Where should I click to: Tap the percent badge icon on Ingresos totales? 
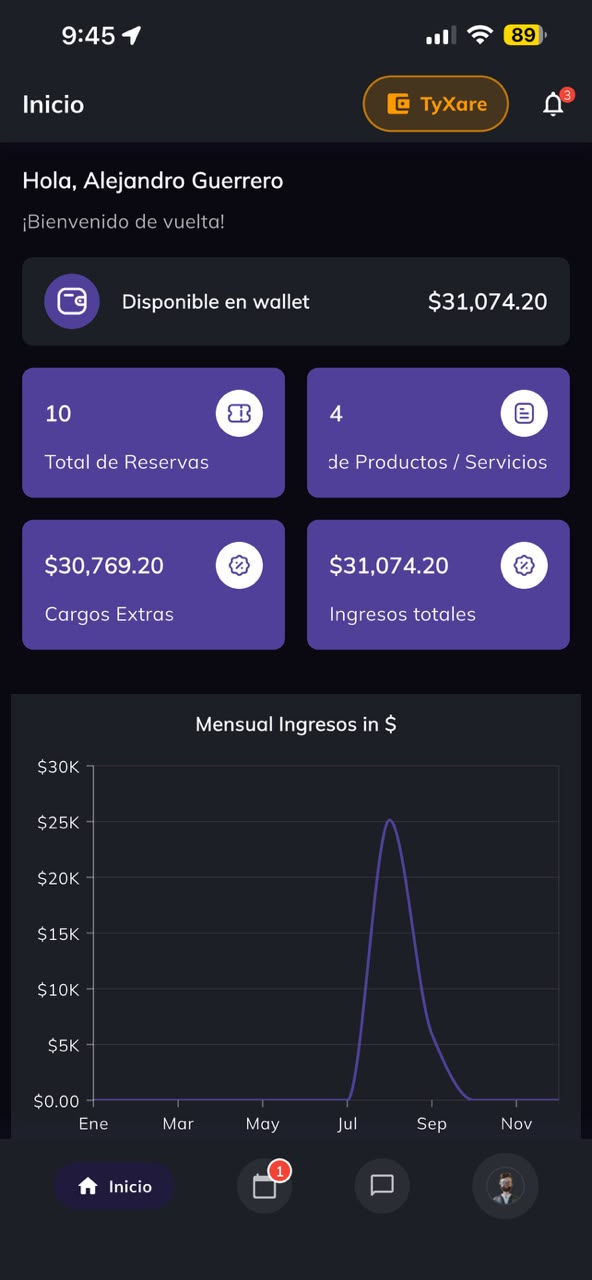[x=524, y=565]
